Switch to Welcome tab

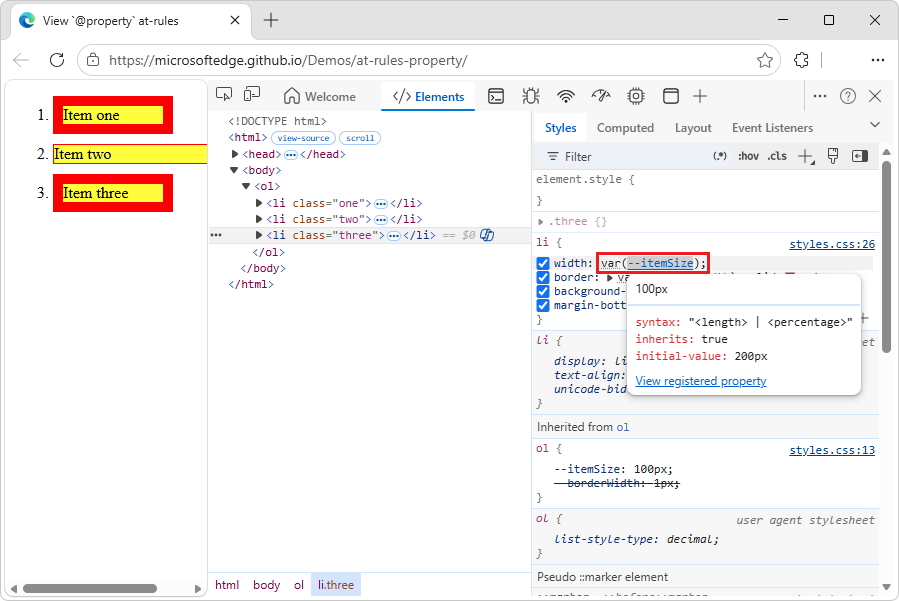coord(320,96)
